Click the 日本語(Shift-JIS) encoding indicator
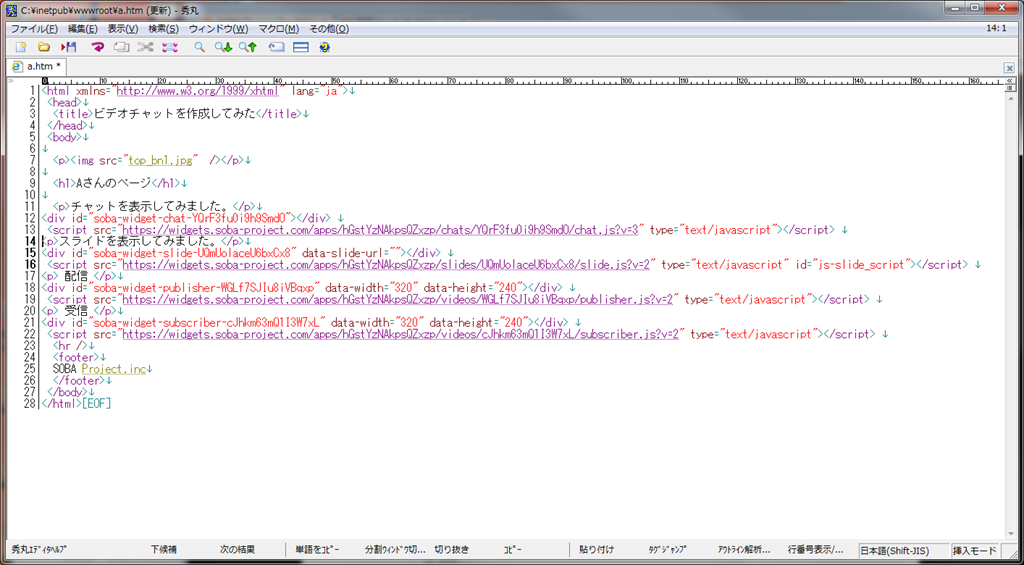Screen dimensions: 1024x565 [x=903, y=551]
